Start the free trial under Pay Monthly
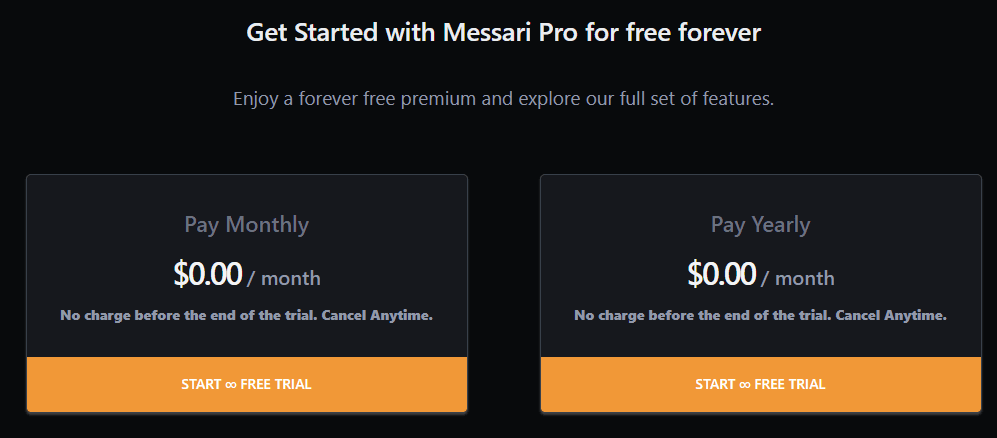 (x=246, y=384)
